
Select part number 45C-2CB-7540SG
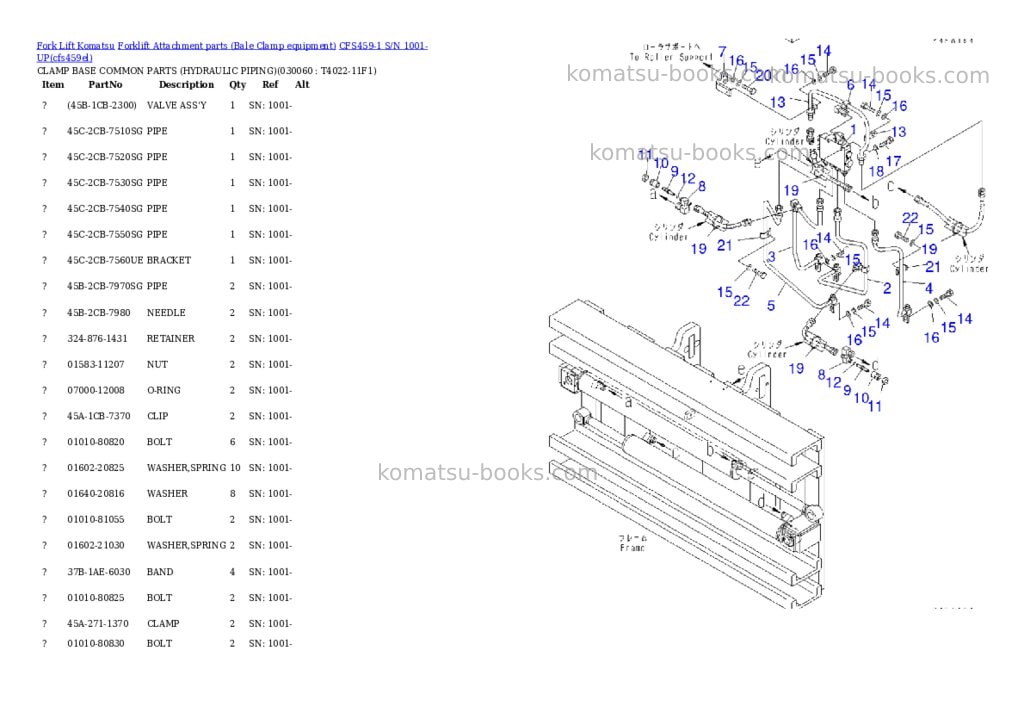coord(104,209)
